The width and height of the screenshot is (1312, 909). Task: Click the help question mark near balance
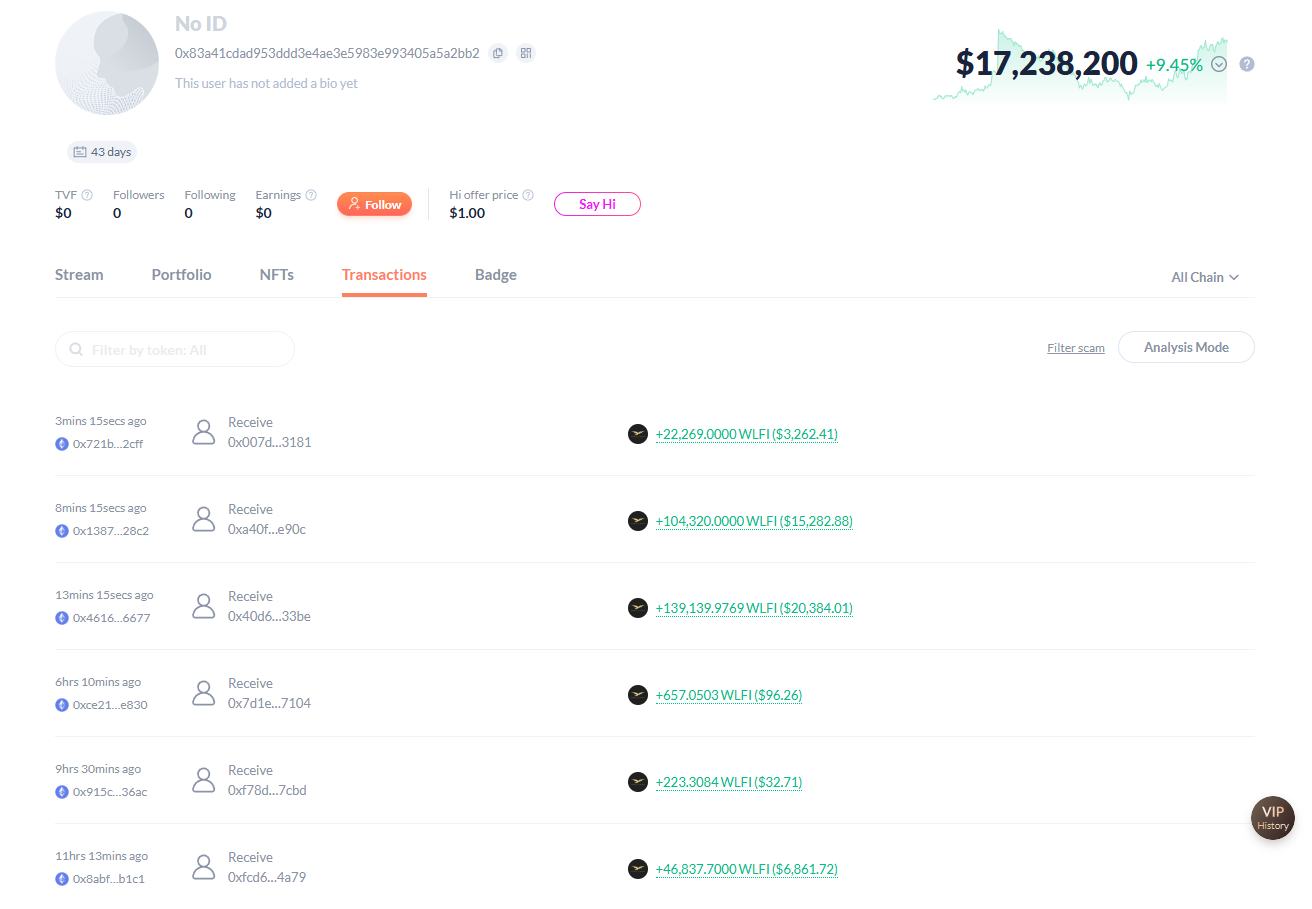1246,64
